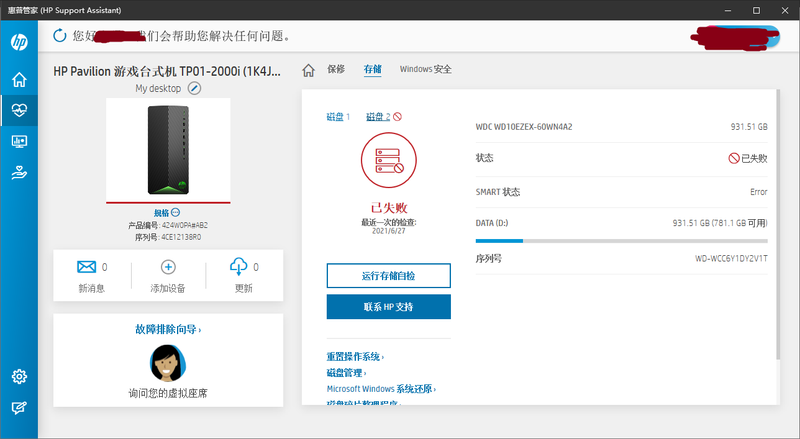This screenshot has width=800, height=439.
Task: Click the 931.51 GB (781.1 GB 可用) text
Action: point(720,223)
